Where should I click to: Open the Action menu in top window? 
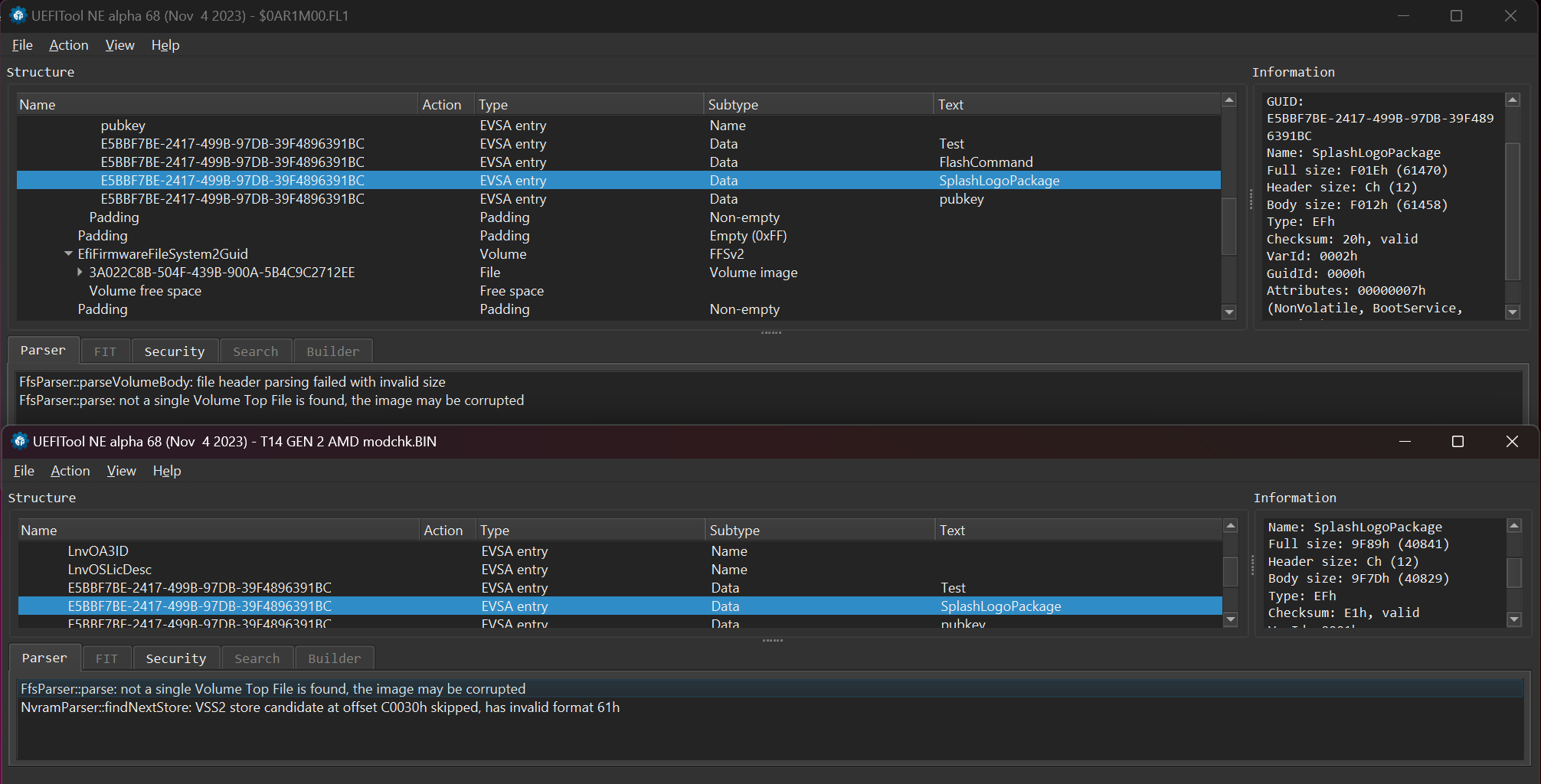pos(68,45)
